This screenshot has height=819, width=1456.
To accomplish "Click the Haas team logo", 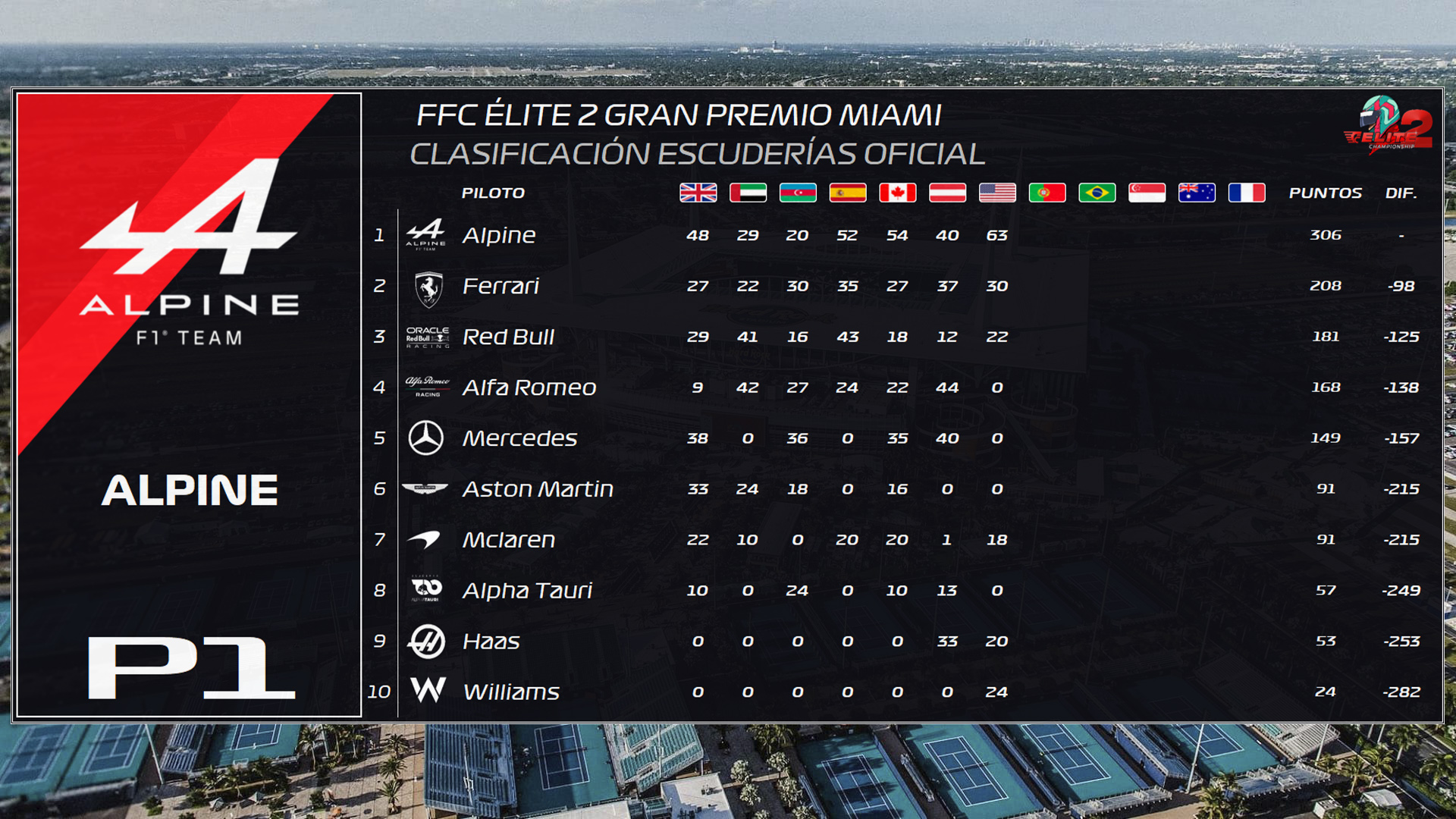I will coord(426,641).
